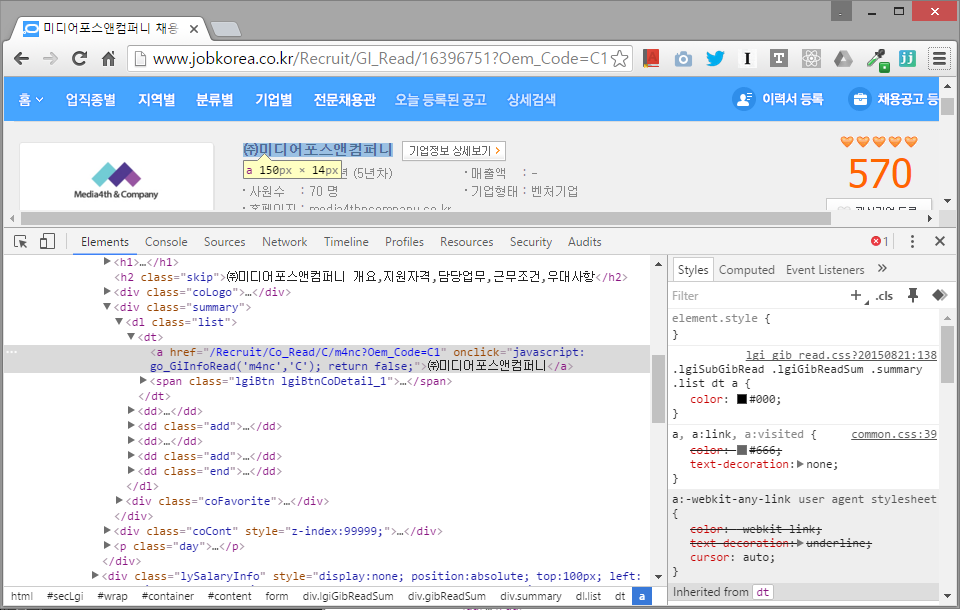Expand the p class day node
960x610 pixels.
pyautogui.click(x=107, y=545)
